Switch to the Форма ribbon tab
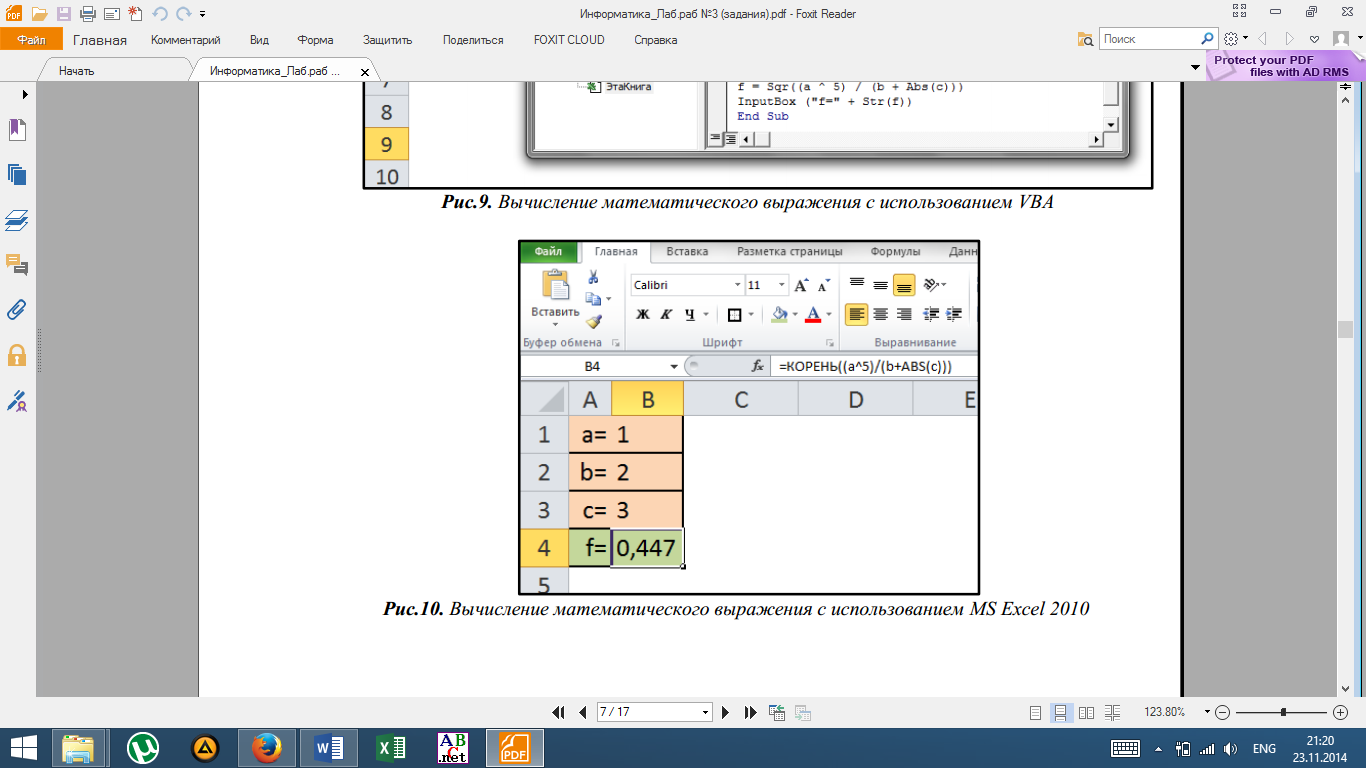The height and width of the screenshot is (768, 1366). click(315, 40)
